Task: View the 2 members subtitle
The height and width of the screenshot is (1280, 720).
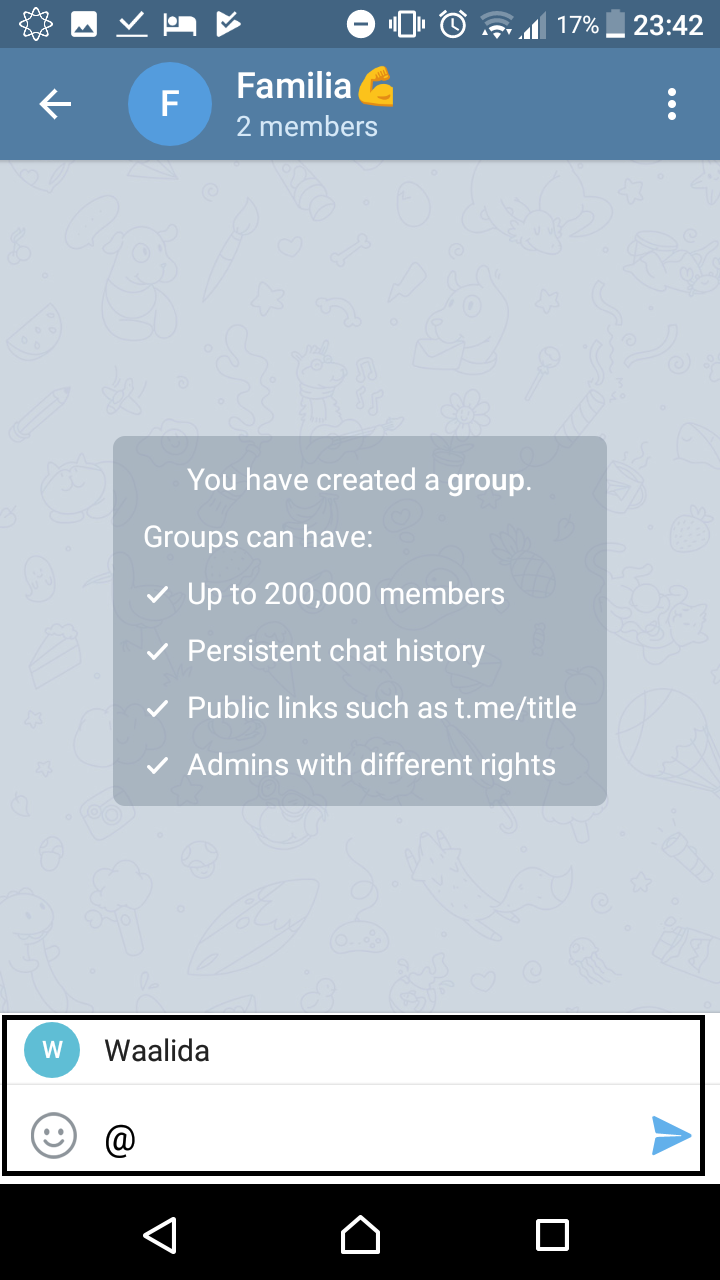Action: tap(307, 127)
